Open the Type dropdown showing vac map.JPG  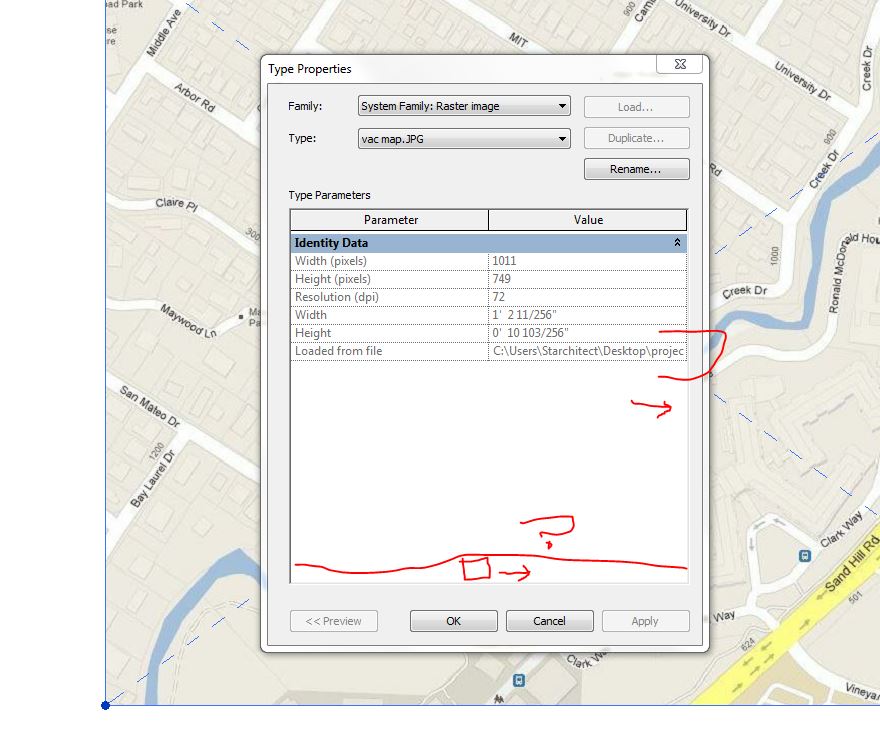coord(464,139)
